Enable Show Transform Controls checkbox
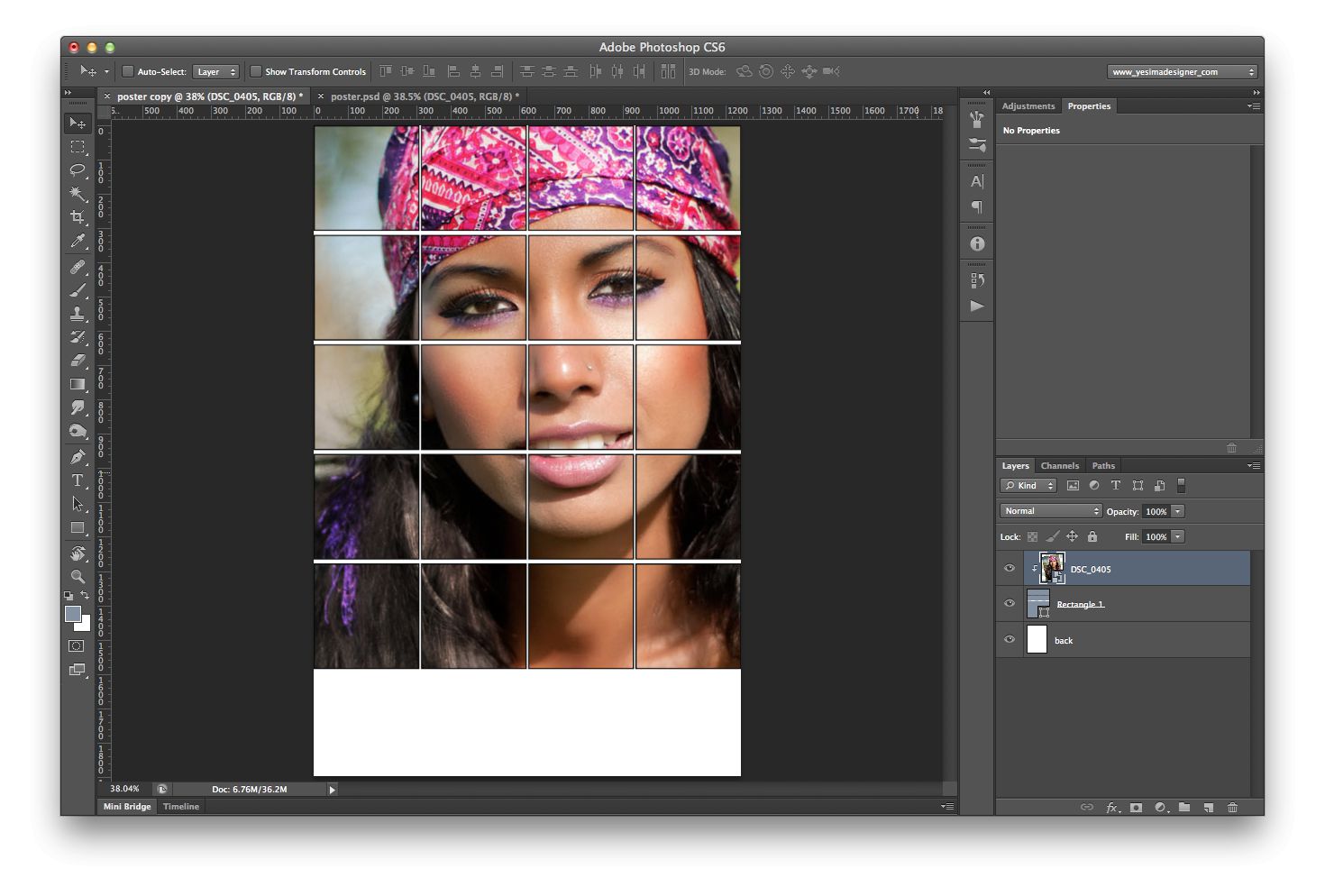 point(256,71)
